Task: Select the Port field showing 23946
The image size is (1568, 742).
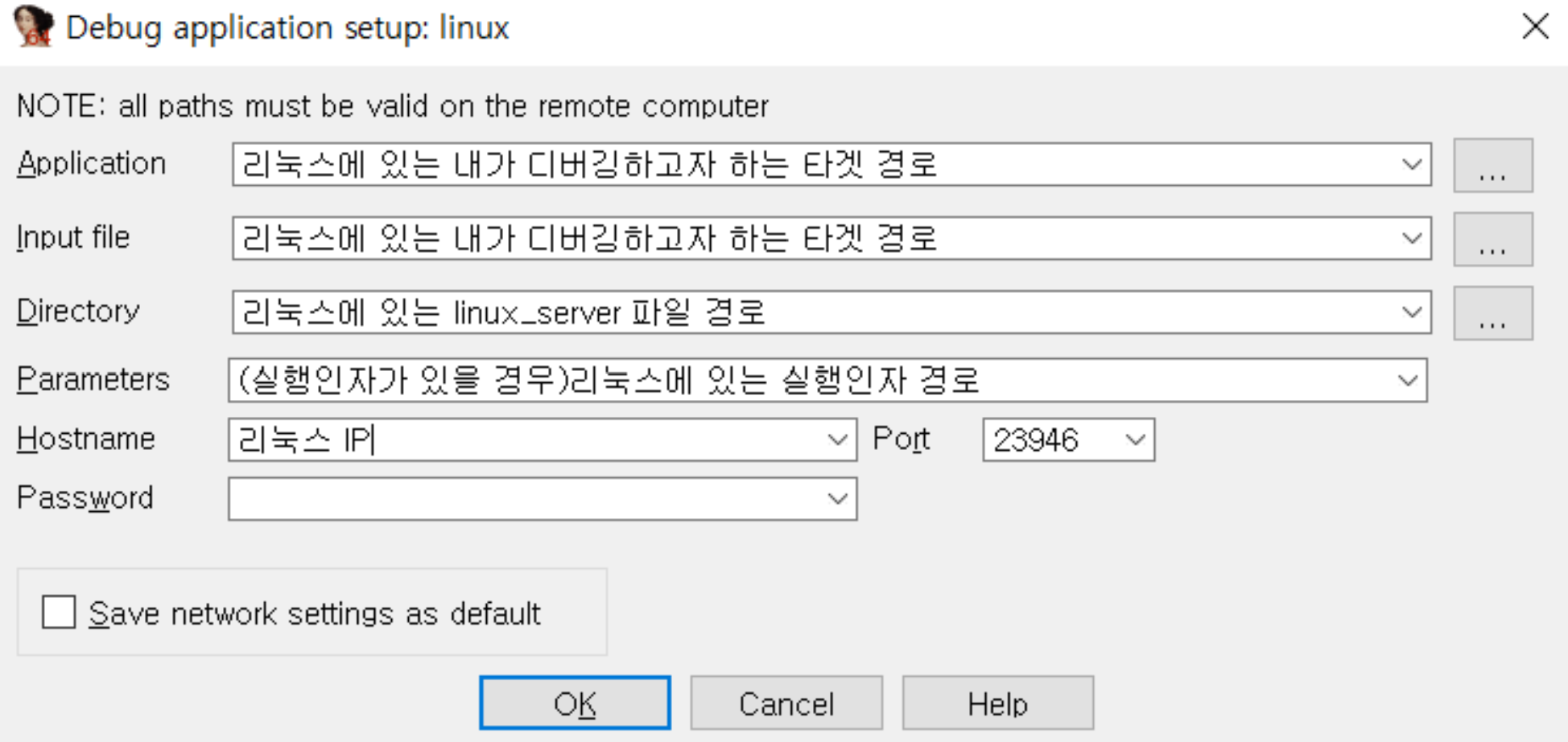Action: (1046, 439)
